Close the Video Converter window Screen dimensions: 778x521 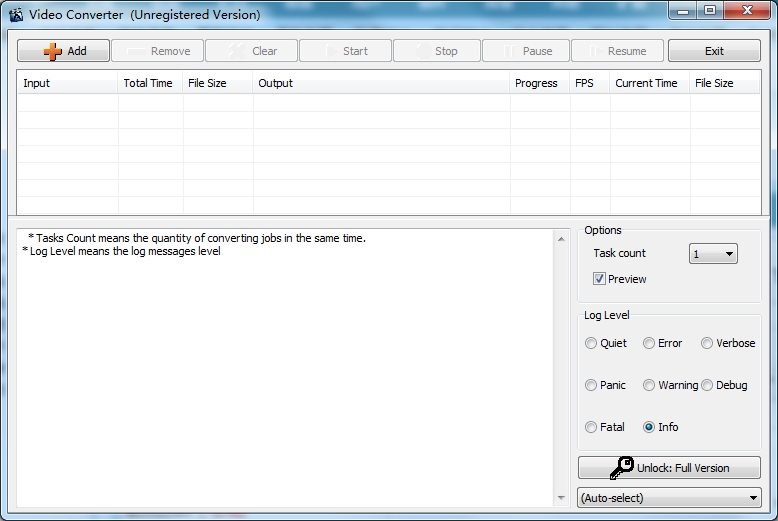(x=747, y=11)
